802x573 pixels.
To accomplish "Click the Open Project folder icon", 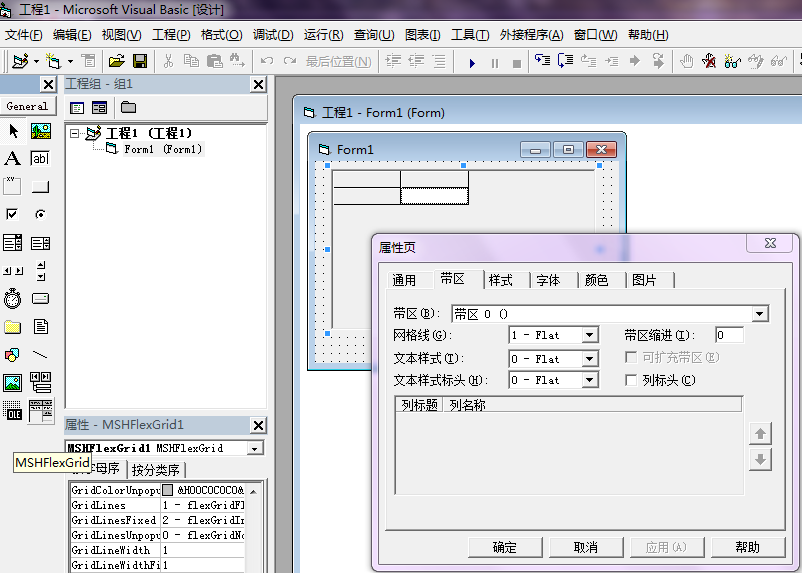I will [x=117, y=61].
